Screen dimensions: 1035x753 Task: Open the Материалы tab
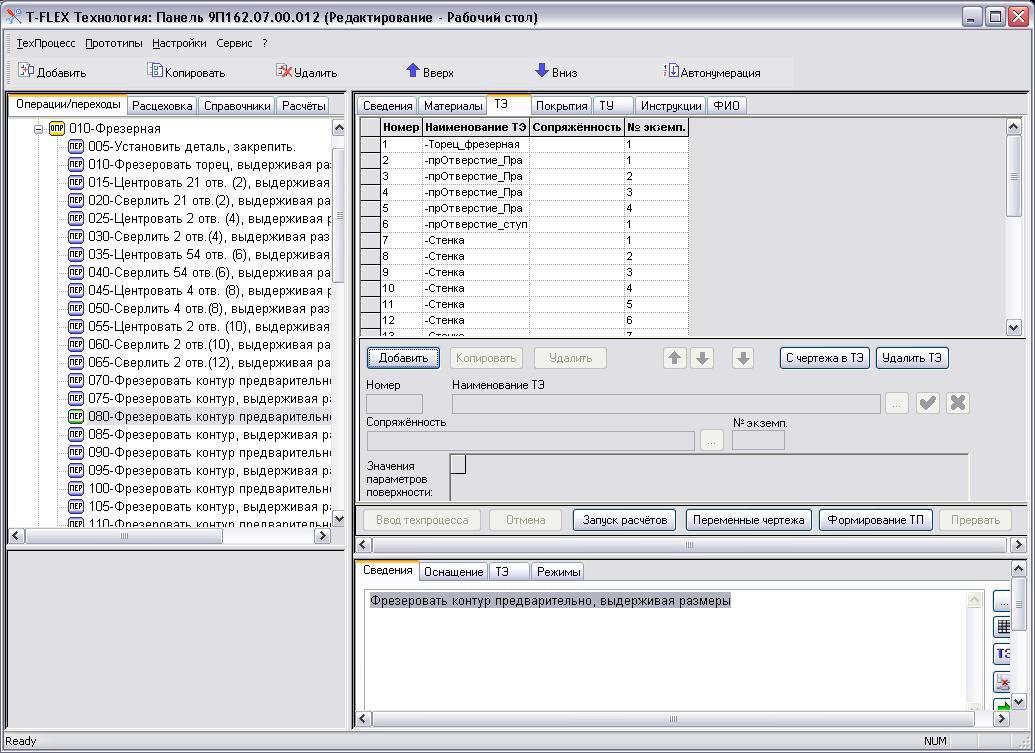453,106
